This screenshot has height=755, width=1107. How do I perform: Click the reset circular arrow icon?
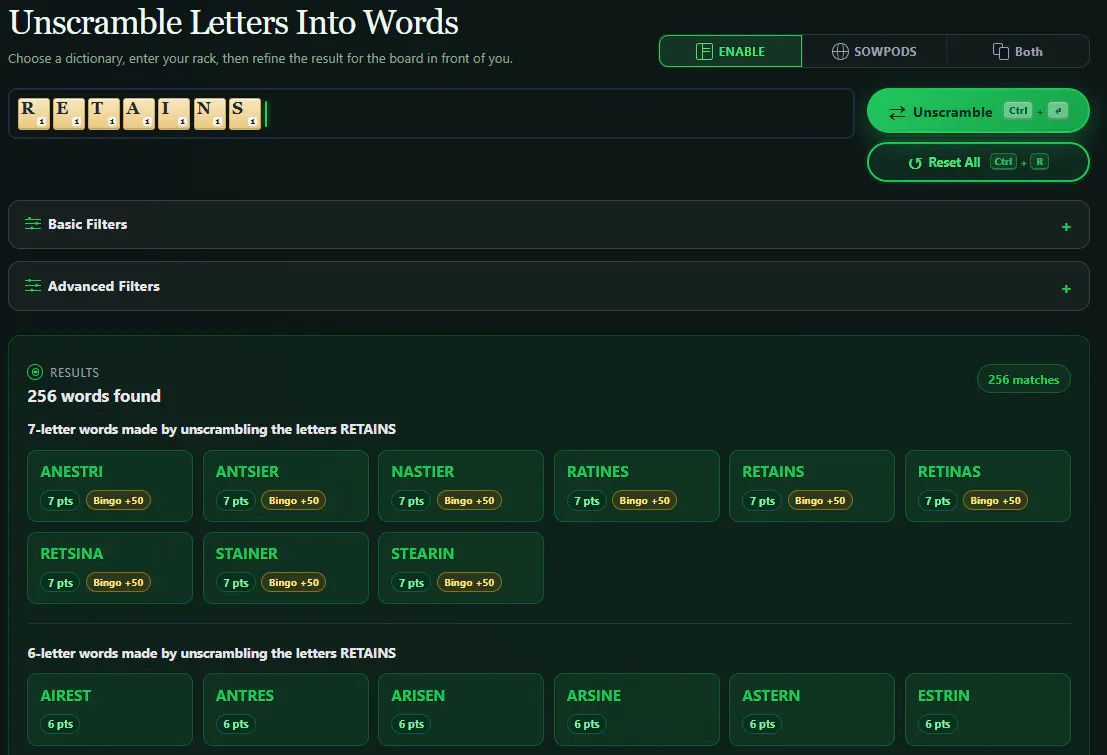pos(915,163)
